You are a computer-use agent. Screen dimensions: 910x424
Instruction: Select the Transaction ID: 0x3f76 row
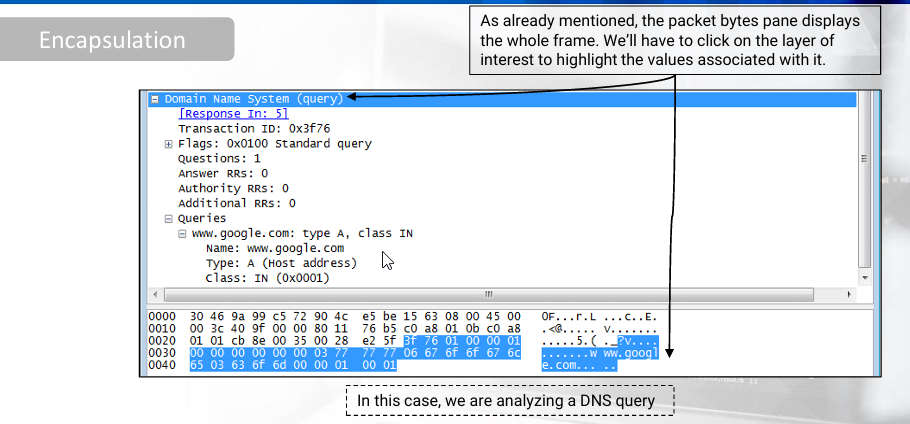pos(254,129)
